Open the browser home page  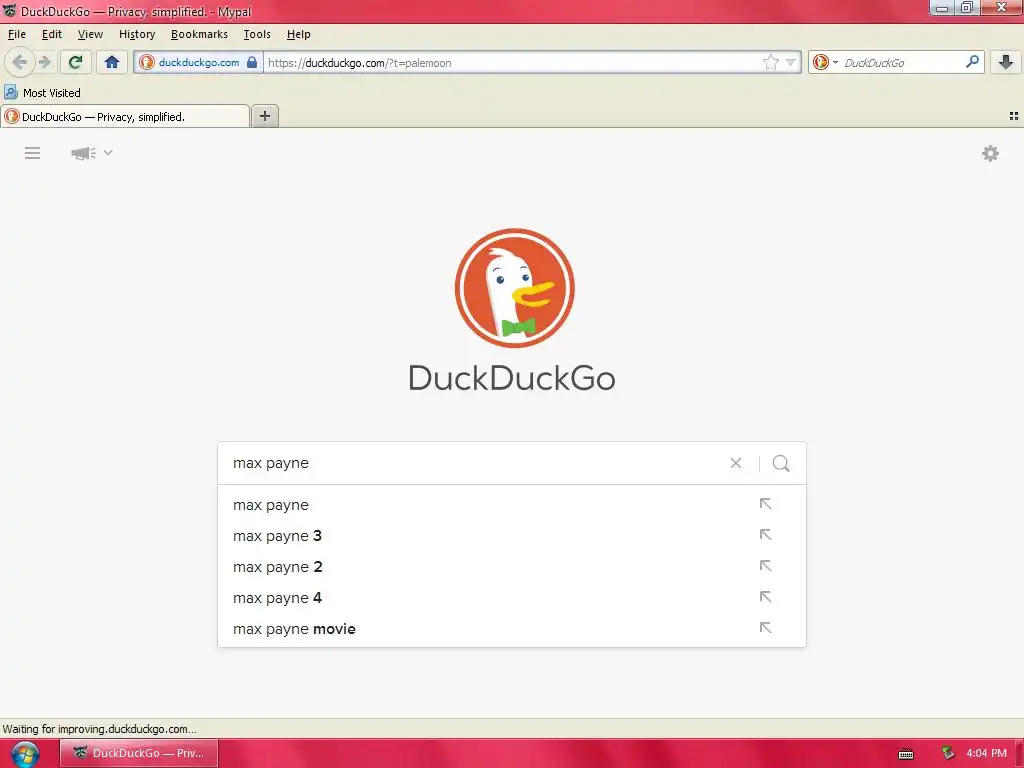click(112, 62)
